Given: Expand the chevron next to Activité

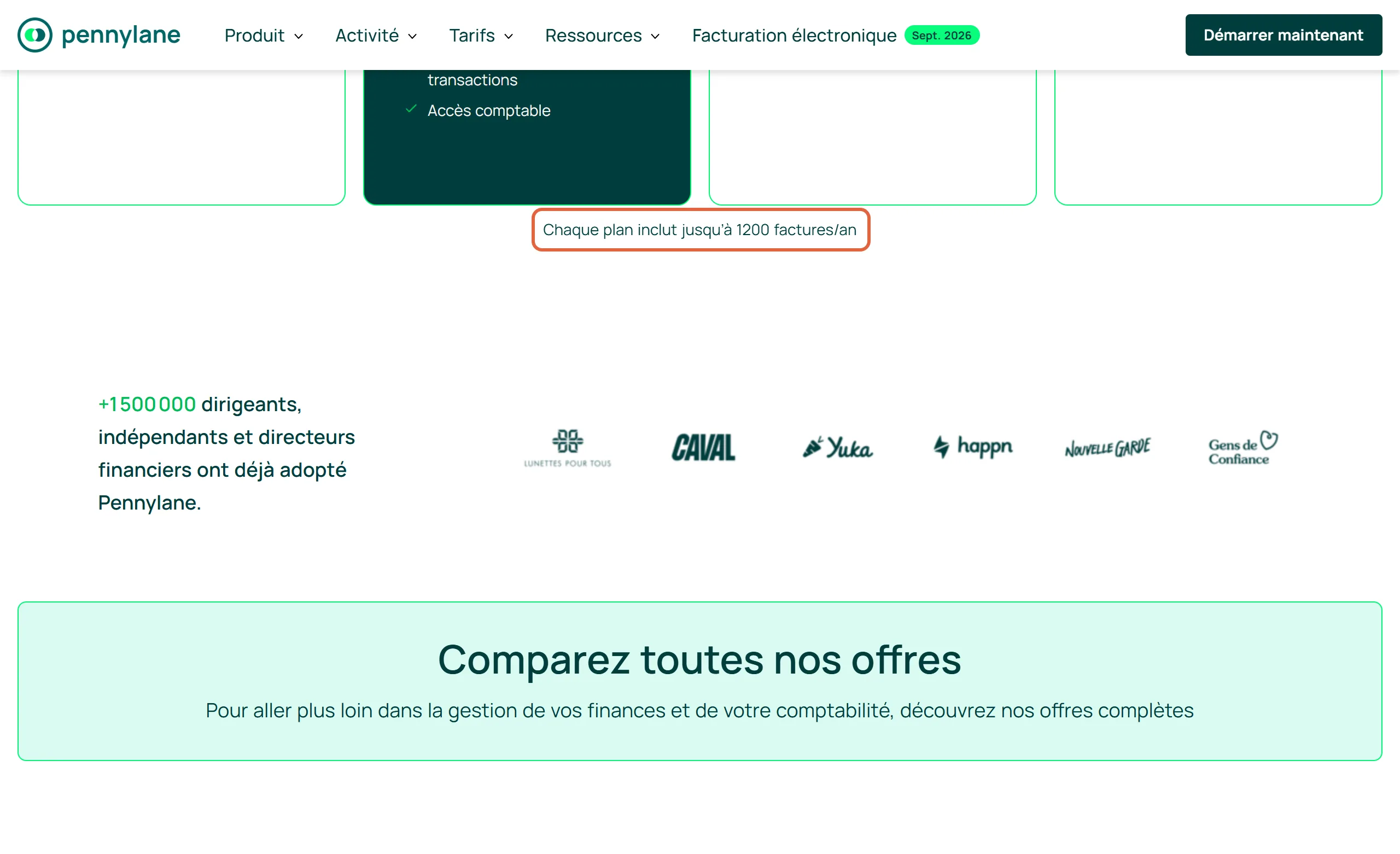Looking at the screenshot, I should click(x=412, y=37).
